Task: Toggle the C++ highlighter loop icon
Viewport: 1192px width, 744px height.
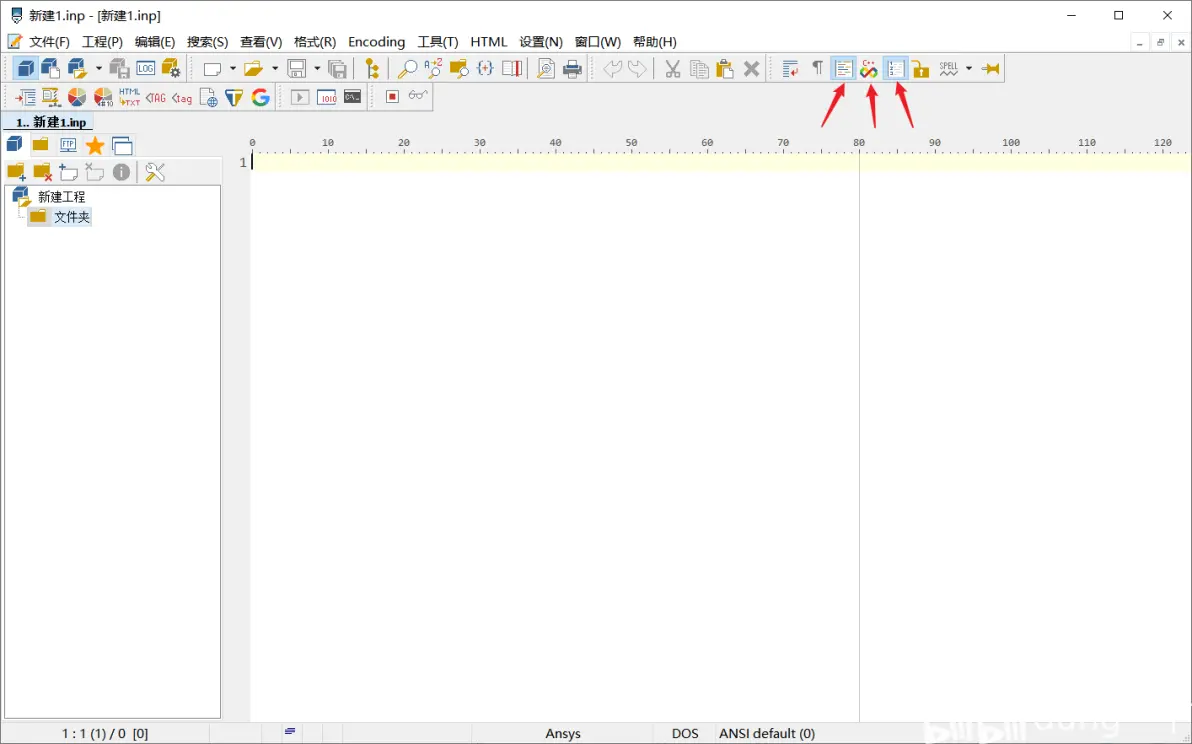Action: point(869,69)
